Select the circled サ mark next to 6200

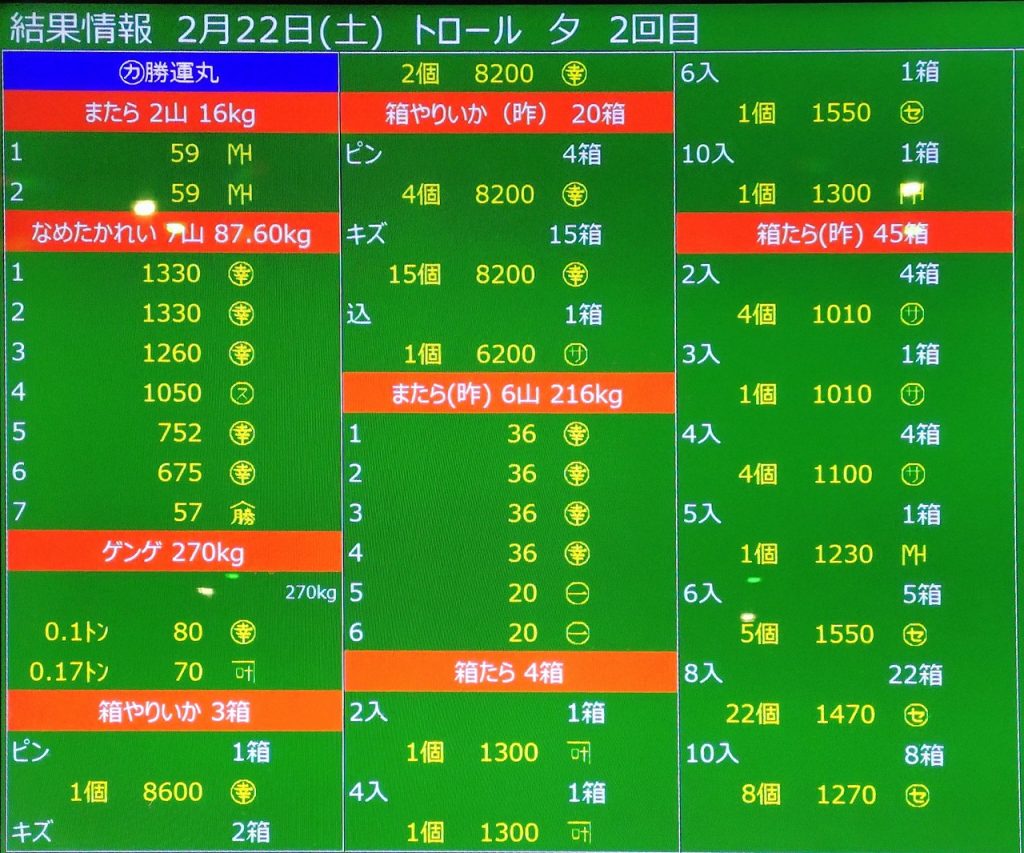[576, 354]
